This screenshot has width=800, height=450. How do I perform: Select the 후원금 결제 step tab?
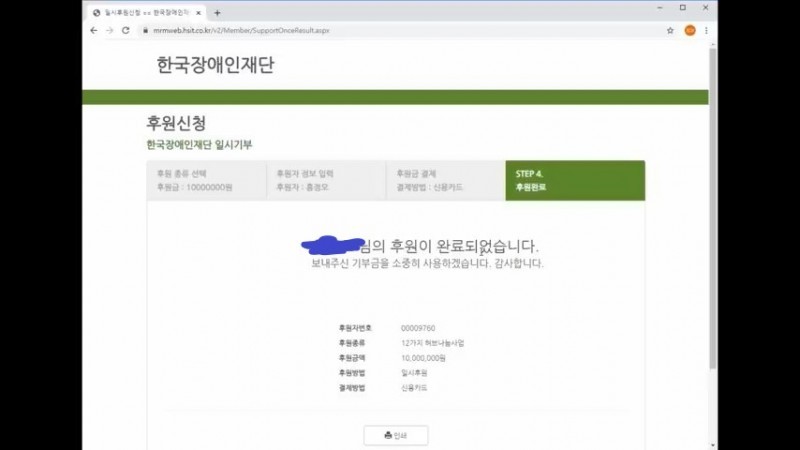(x=445, y=180)
